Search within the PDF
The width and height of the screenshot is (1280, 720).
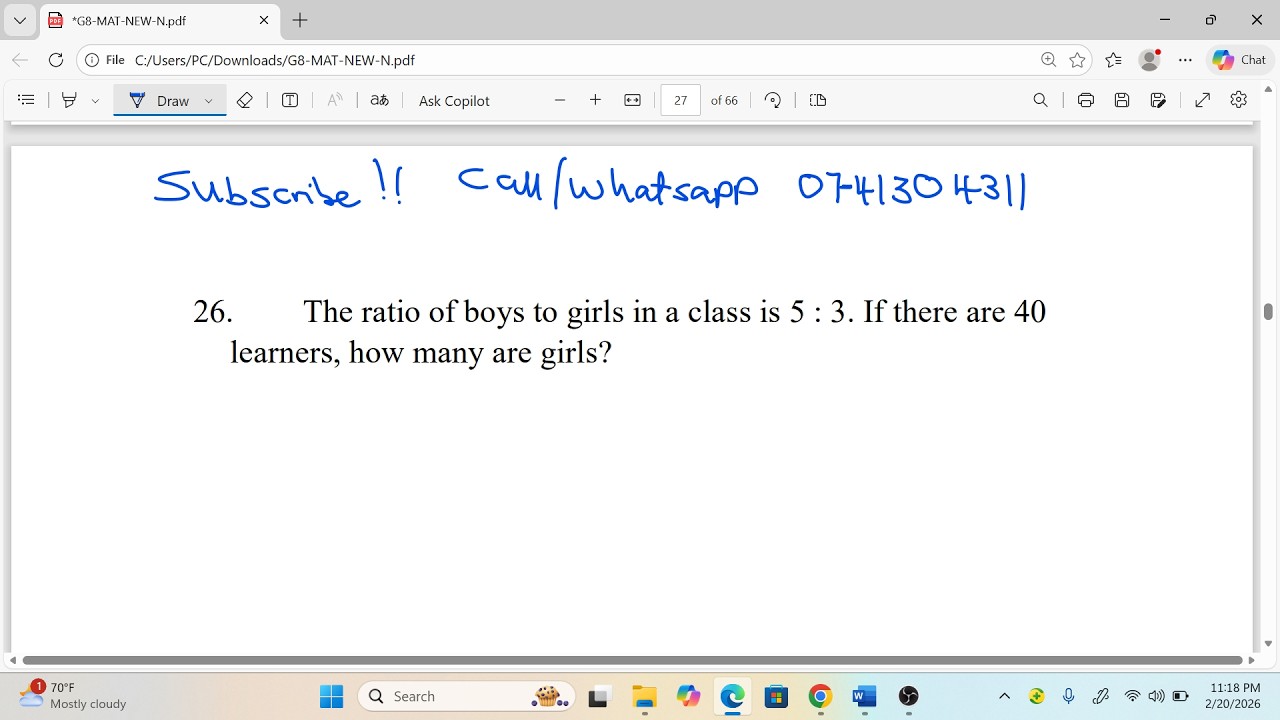1040,100
